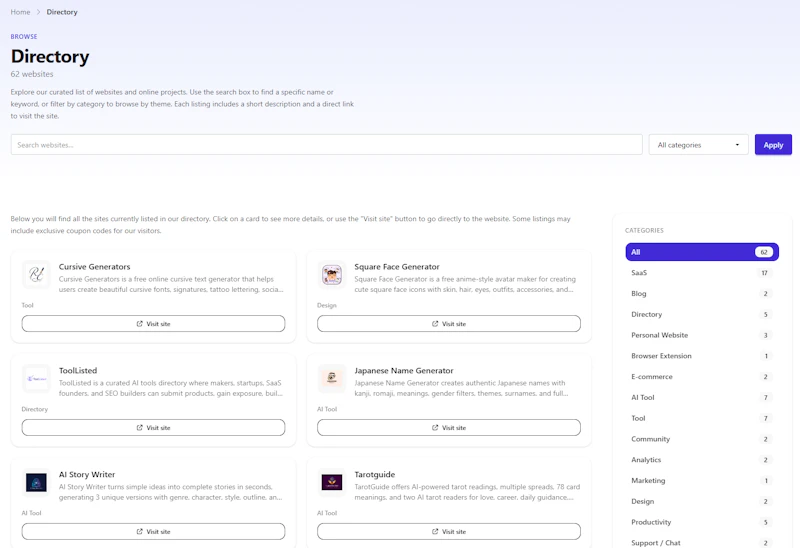
Task: Click the ToolListed logo icon
Action: coord(36,379)
